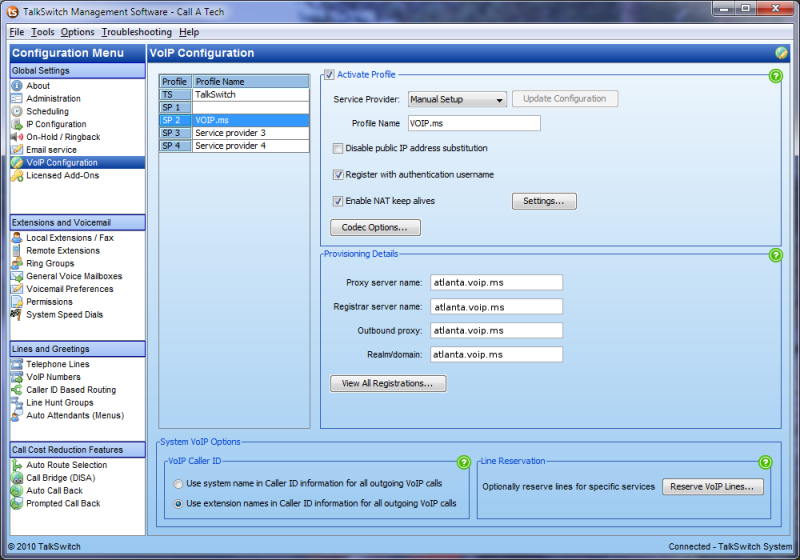Image resolution: width=800 pixels, height=560 pixels.
Task: Click the Outbound proxy field
Action: 496,330
